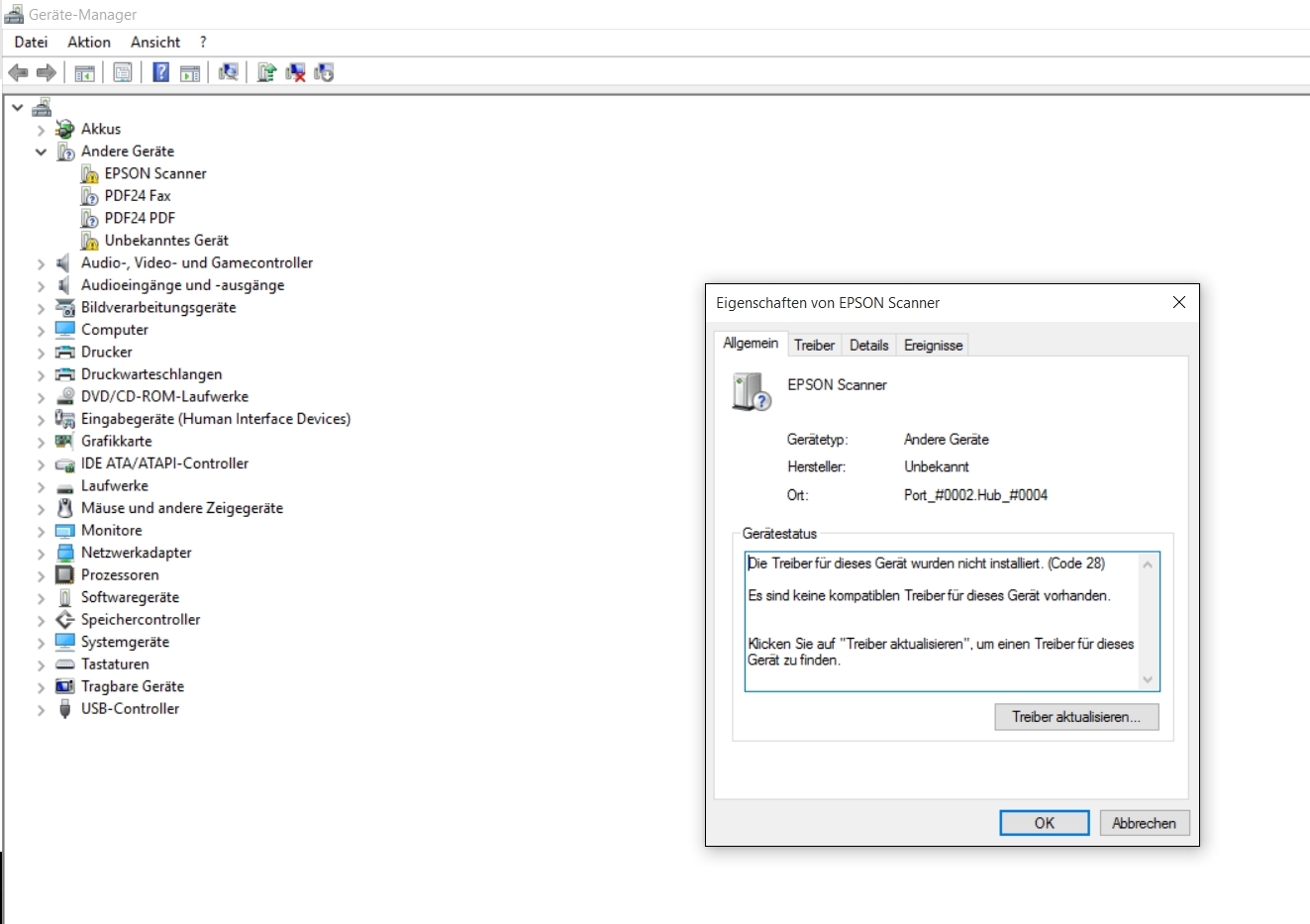This screenshot has height=924, width=1310.
Task: Select the Softwaregeräte tree row
Action: (x=130, y=597)
